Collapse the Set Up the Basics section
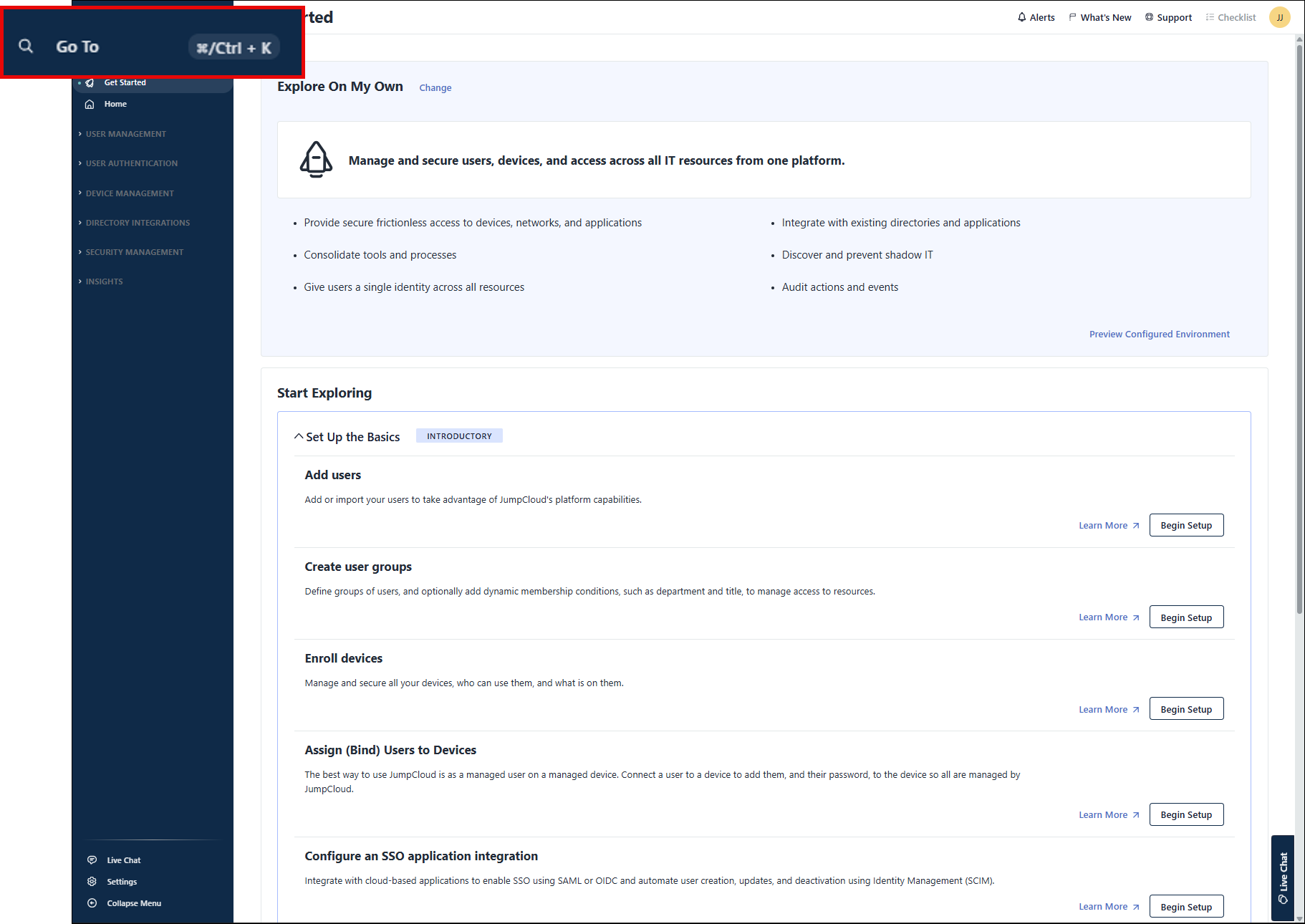The height and width of the screenshot is (924, 1305). point(299,436)
